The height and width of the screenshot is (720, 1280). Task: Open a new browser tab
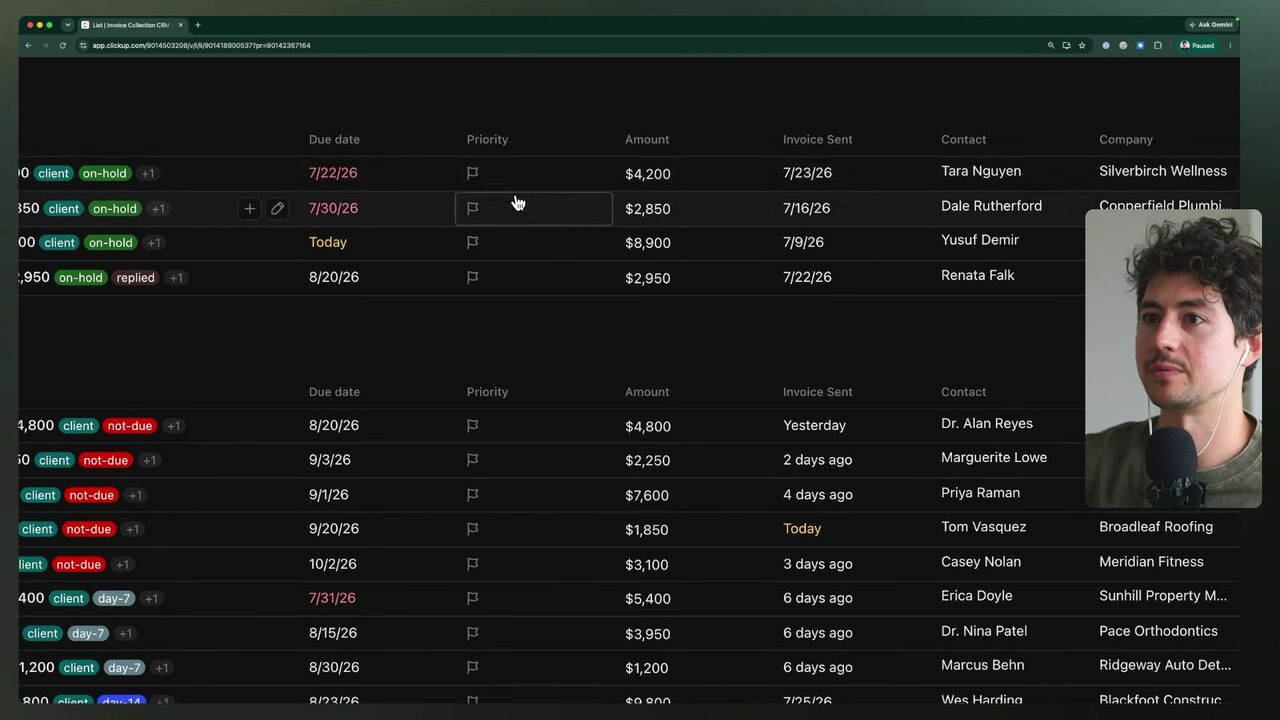(x=198, y=25)
